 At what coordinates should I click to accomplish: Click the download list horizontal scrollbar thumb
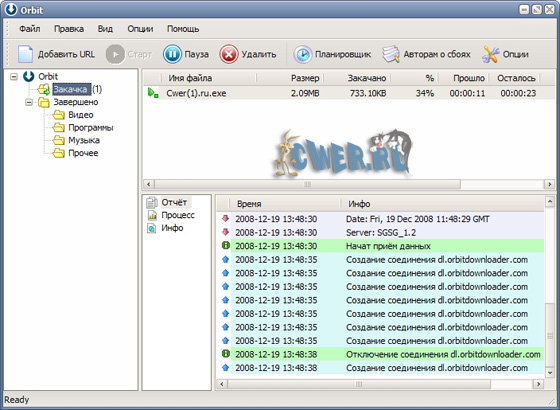point(307,184)
